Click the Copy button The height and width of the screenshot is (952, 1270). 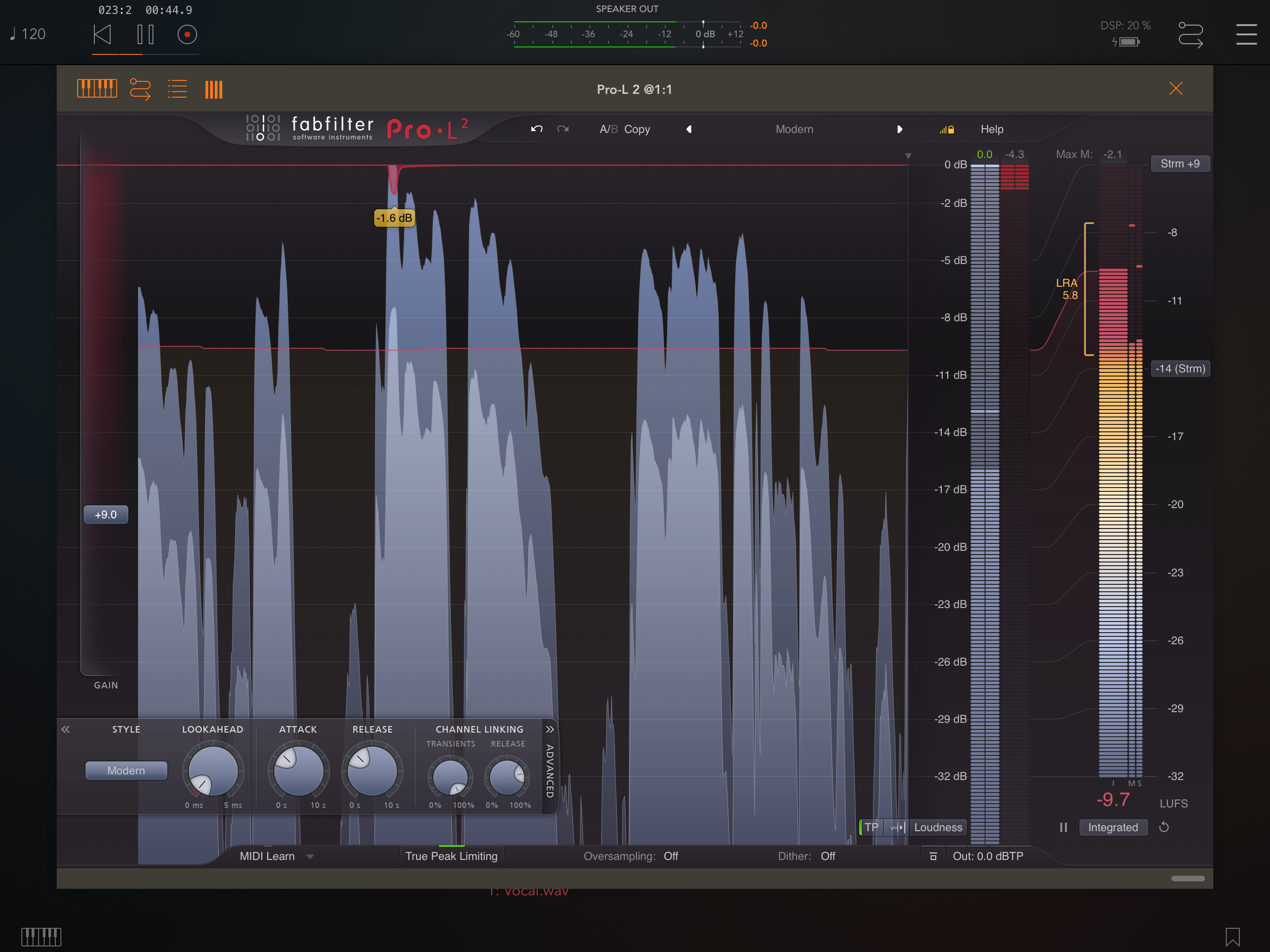(637, 129)
